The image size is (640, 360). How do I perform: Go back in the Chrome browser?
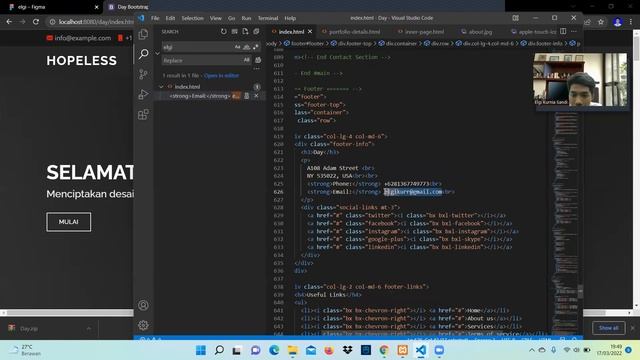(9, 22)
